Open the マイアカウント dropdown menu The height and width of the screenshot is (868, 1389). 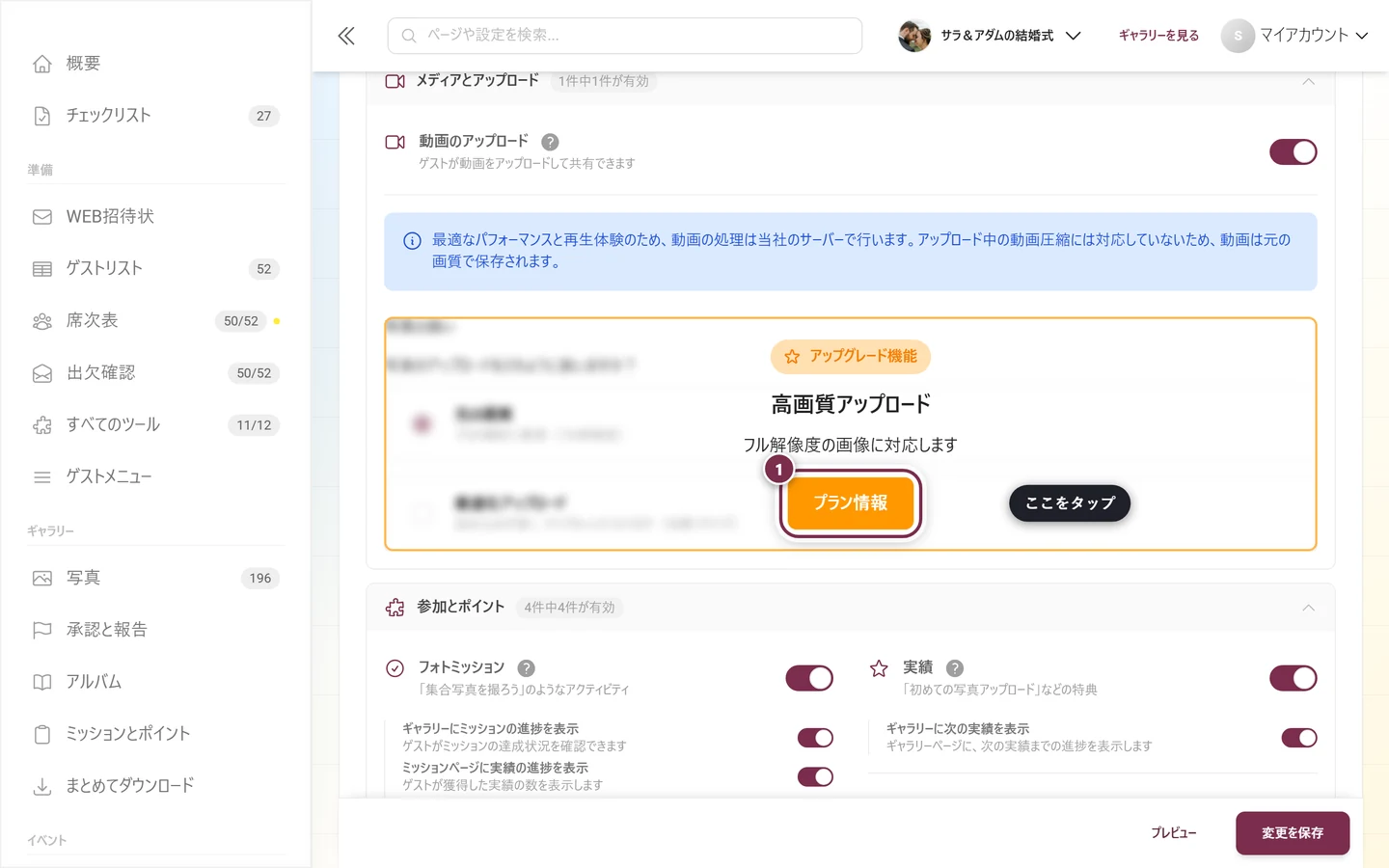[1295, 36]
